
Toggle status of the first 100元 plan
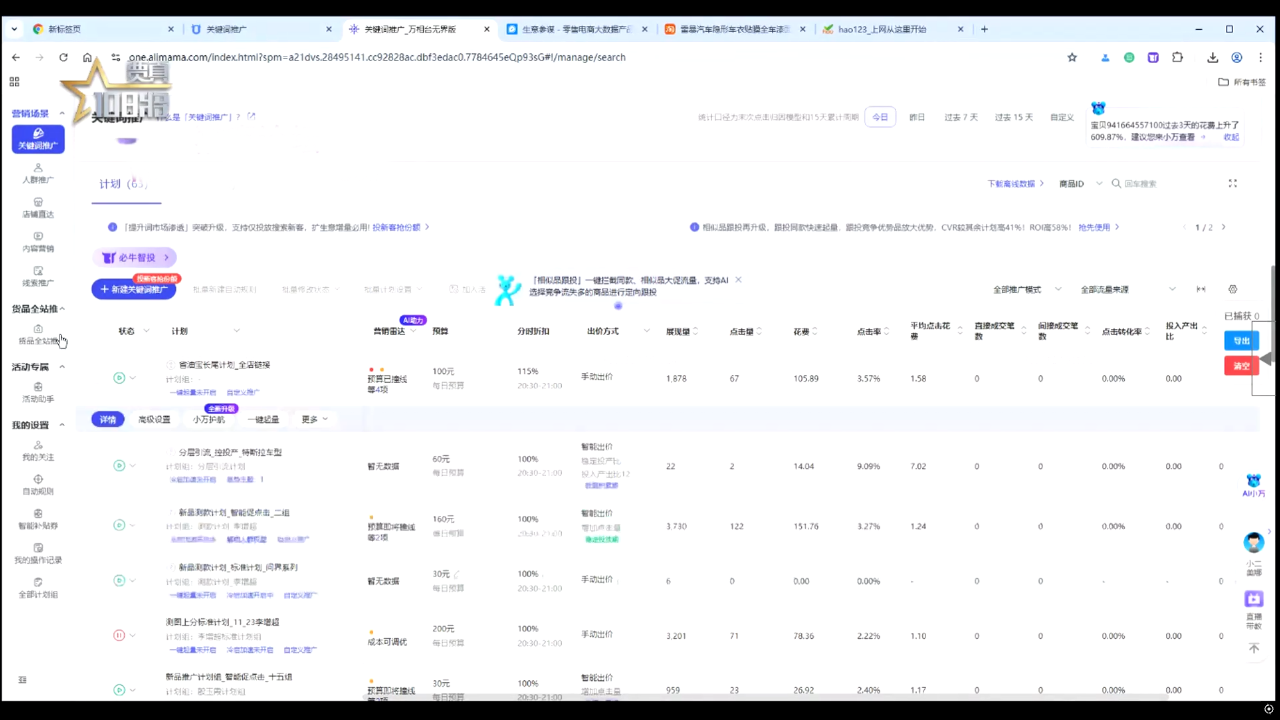pos(119,378)
